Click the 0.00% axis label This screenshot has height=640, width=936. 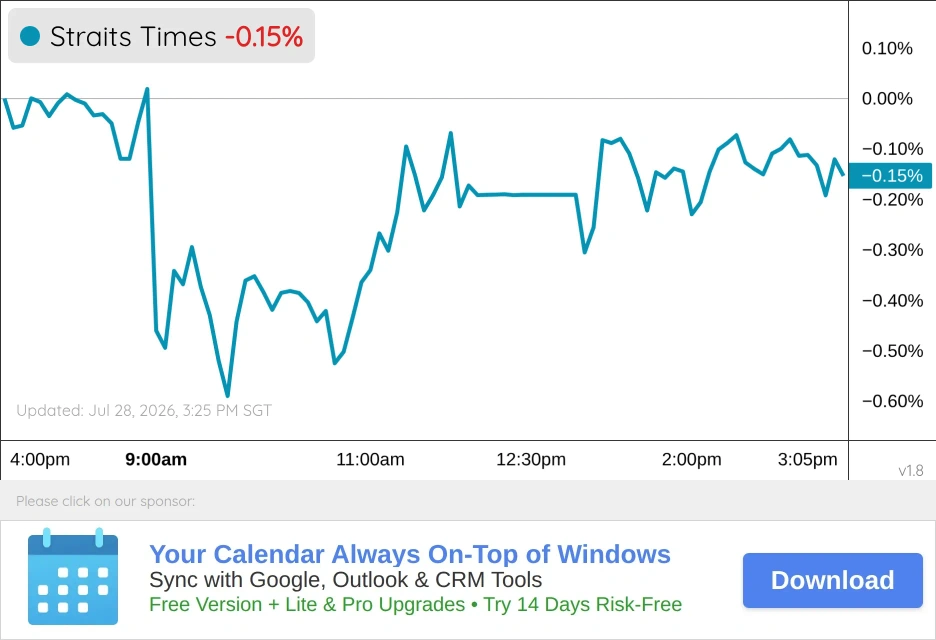point(887,99)
